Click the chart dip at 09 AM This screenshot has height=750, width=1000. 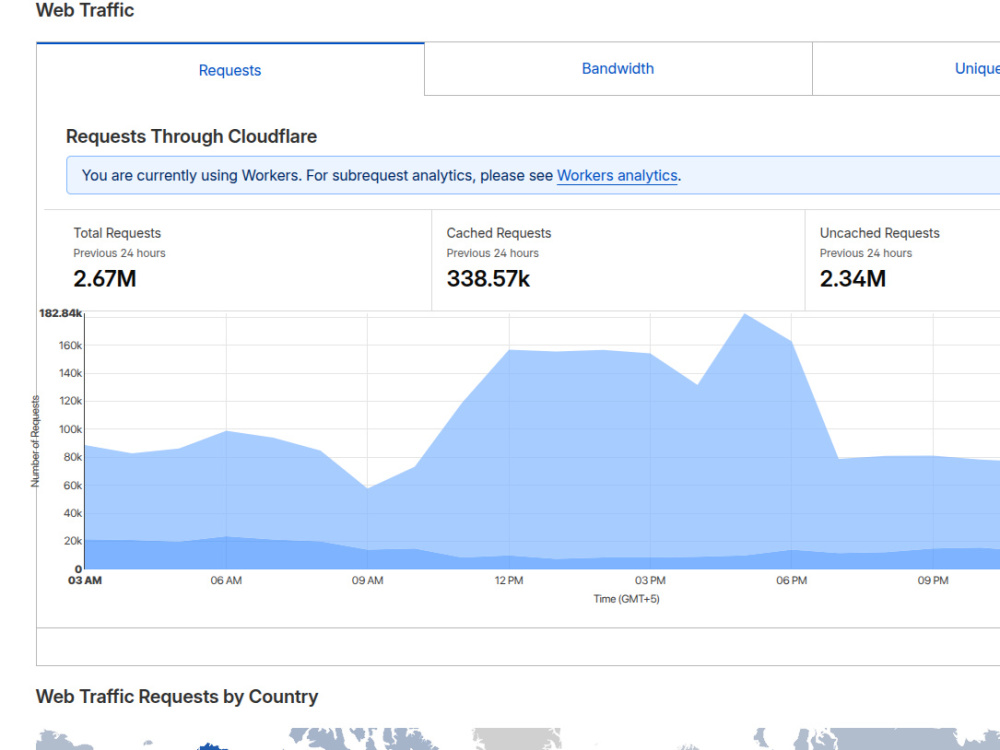(367, 489)
